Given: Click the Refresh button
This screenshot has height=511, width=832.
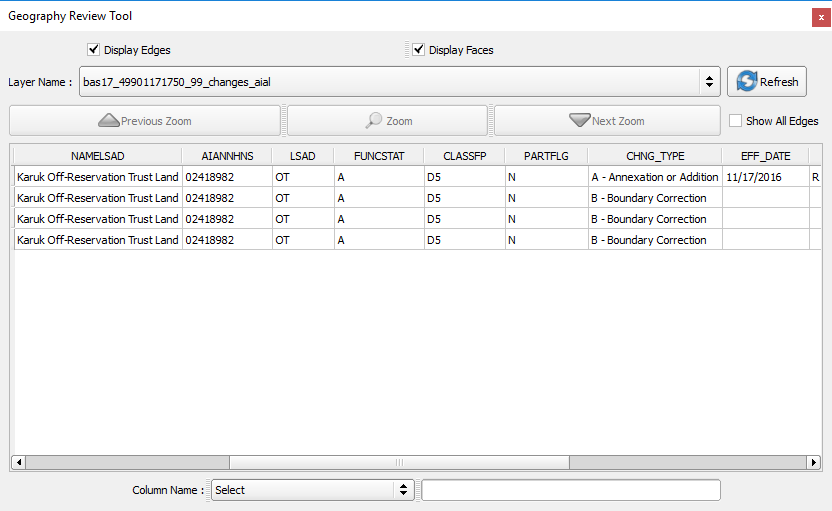Looking at the screenshot, I should pos(766,82).
